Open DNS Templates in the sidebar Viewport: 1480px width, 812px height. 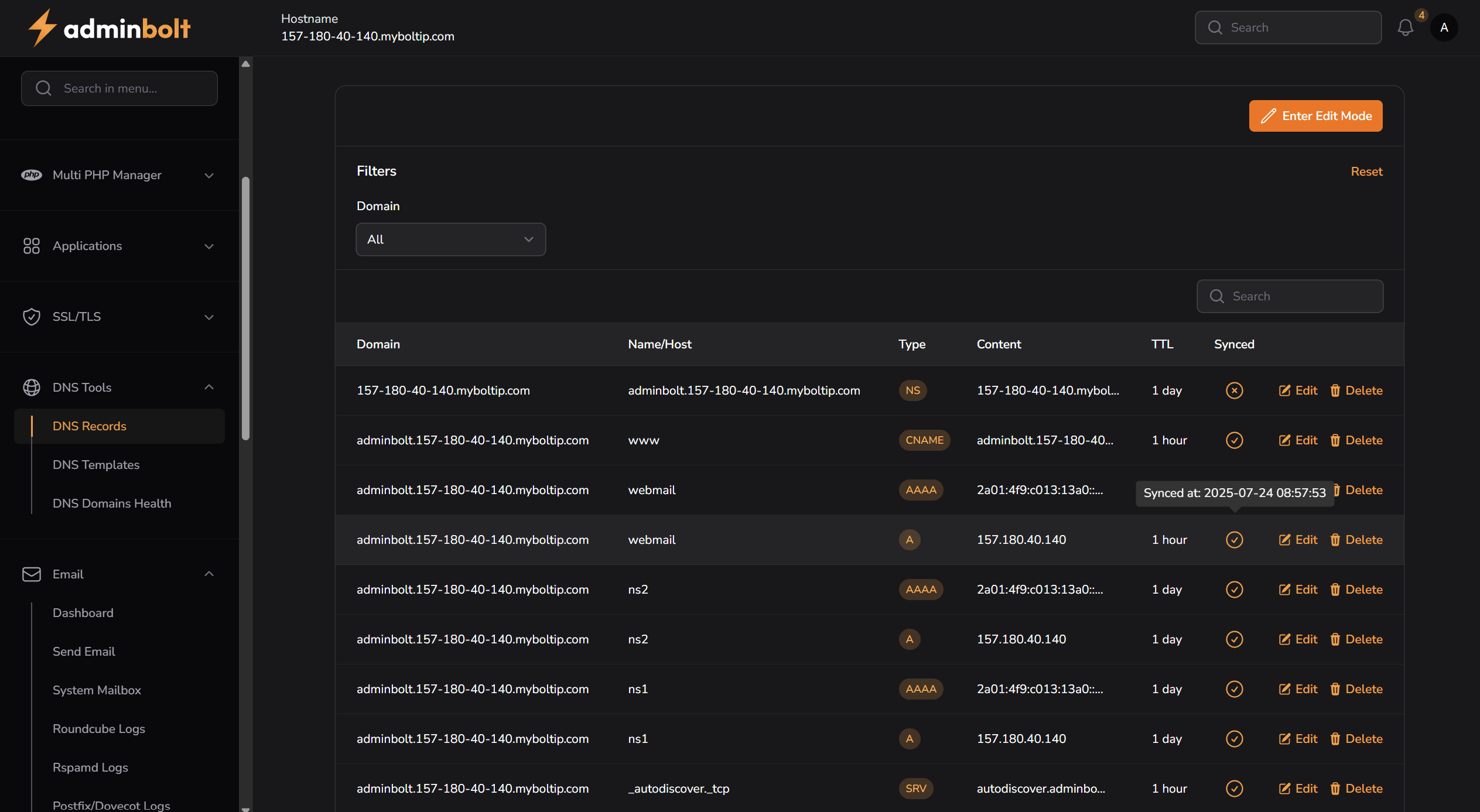click(96, 465)
